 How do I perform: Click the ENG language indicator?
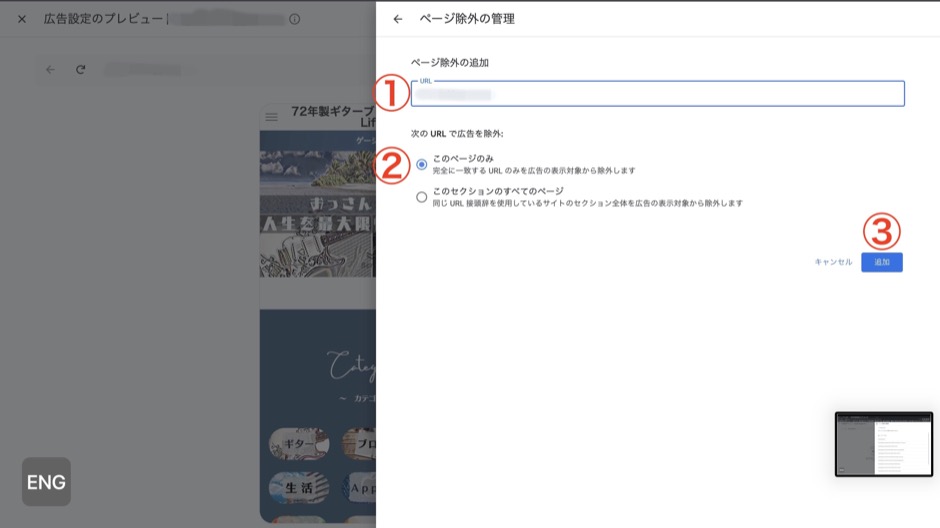click(46, 482)
